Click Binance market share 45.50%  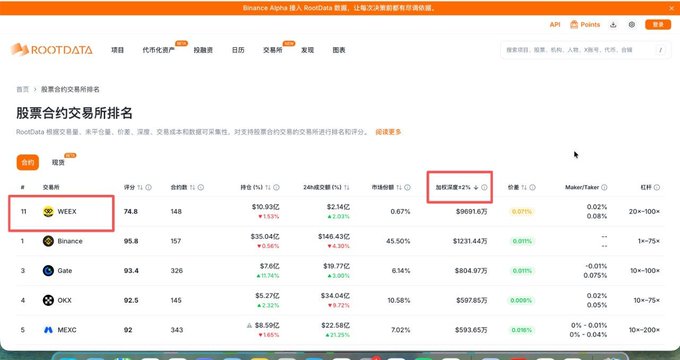(x=398, y=241)
